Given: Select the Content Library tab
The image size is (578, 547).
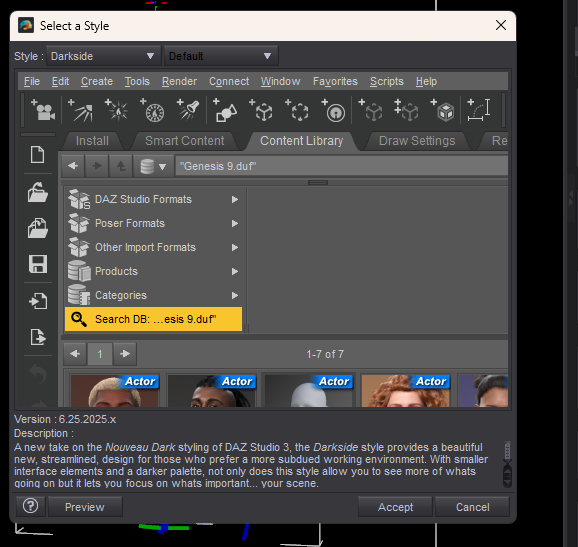Looking at the screenshot, I should tap(302, 141).
